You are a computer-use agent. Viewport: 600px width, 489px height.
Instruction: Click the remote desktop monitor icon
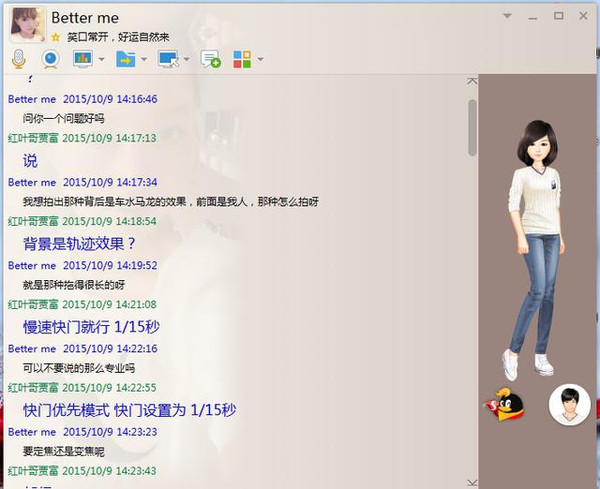click(x=167, y=59)
